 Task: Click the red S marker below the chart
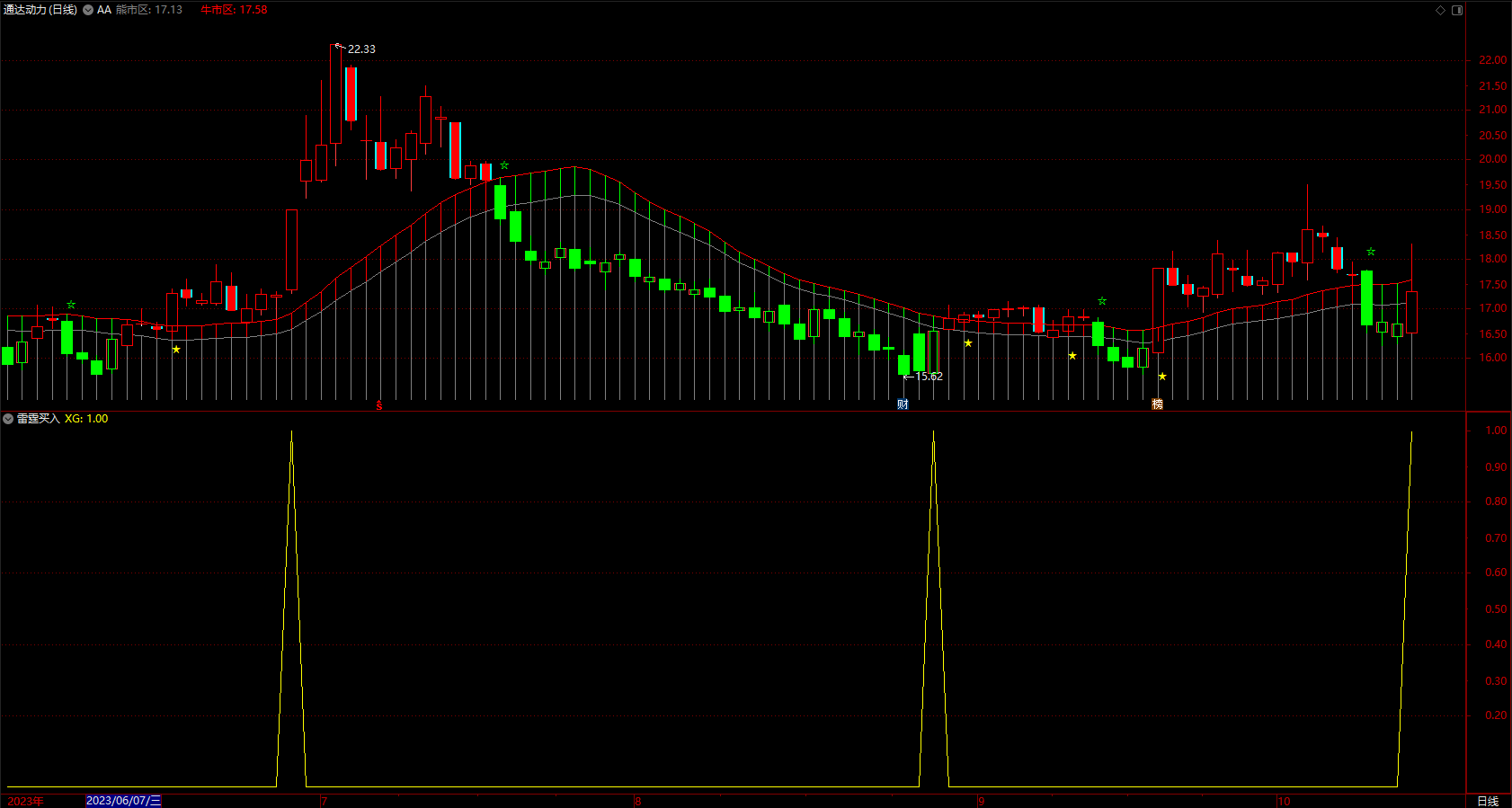pyautogui.click(x=379, y=405)
